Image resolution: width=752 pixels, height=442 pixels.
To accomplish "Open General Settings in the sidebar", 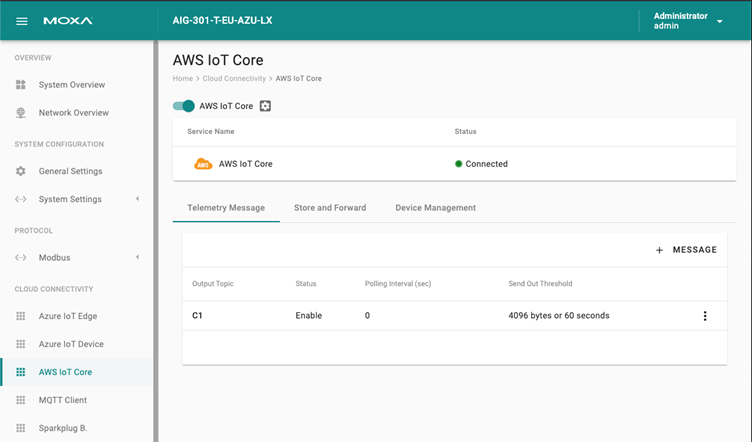I will pos(70,171).
